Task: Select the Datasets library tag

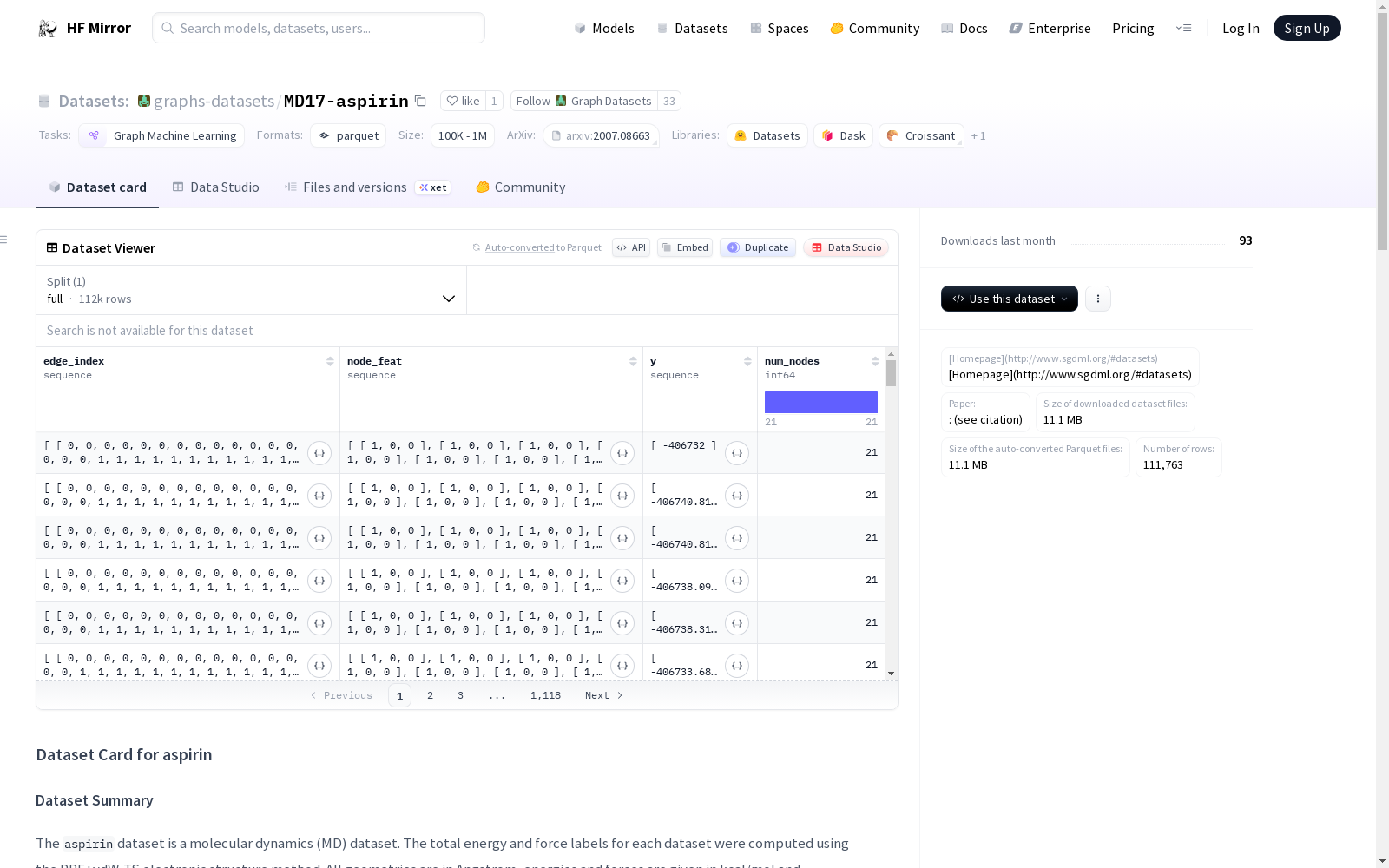Action: (767, 135)
